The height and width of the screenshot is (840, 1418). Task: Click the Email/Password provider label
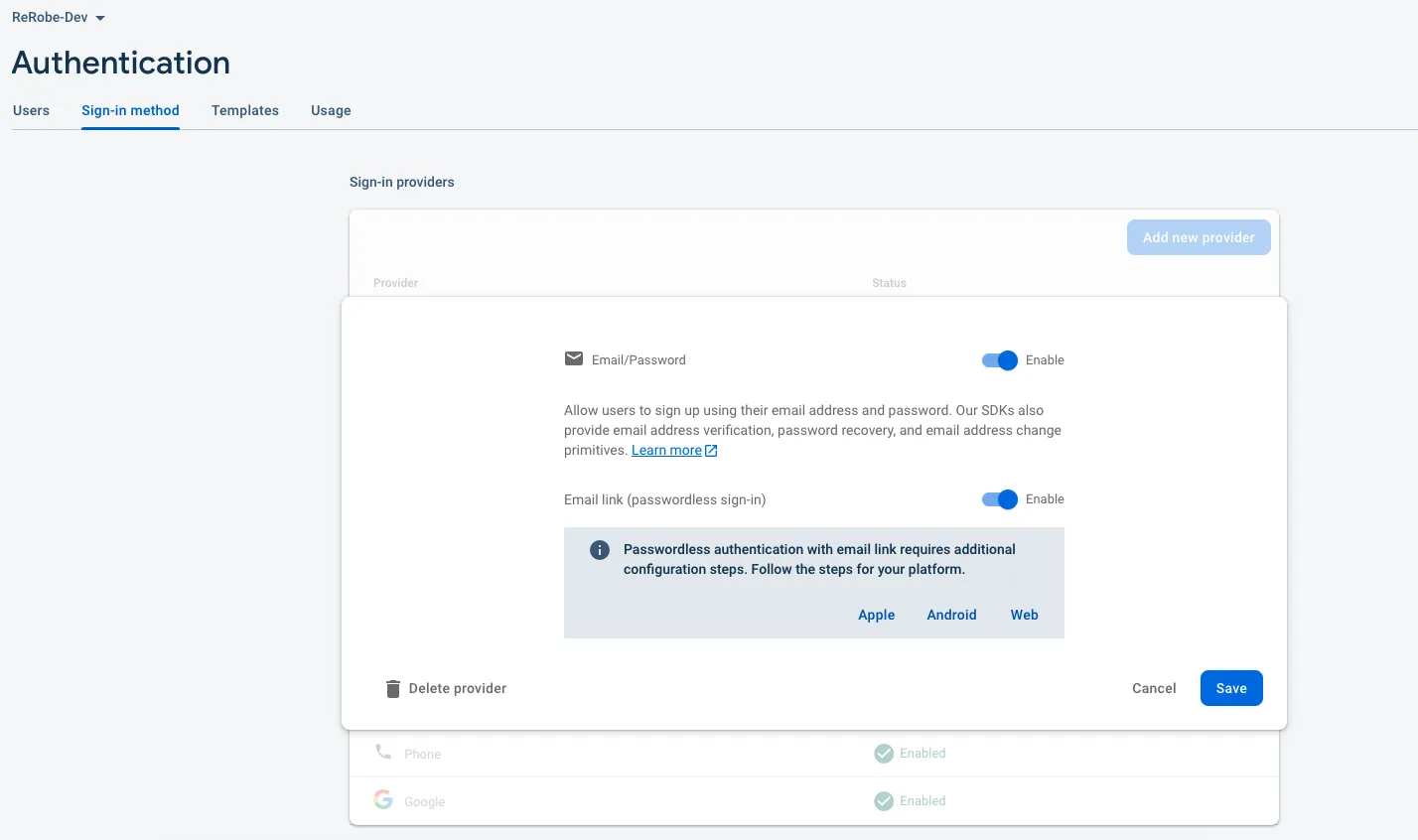click(x=638, y=360)
